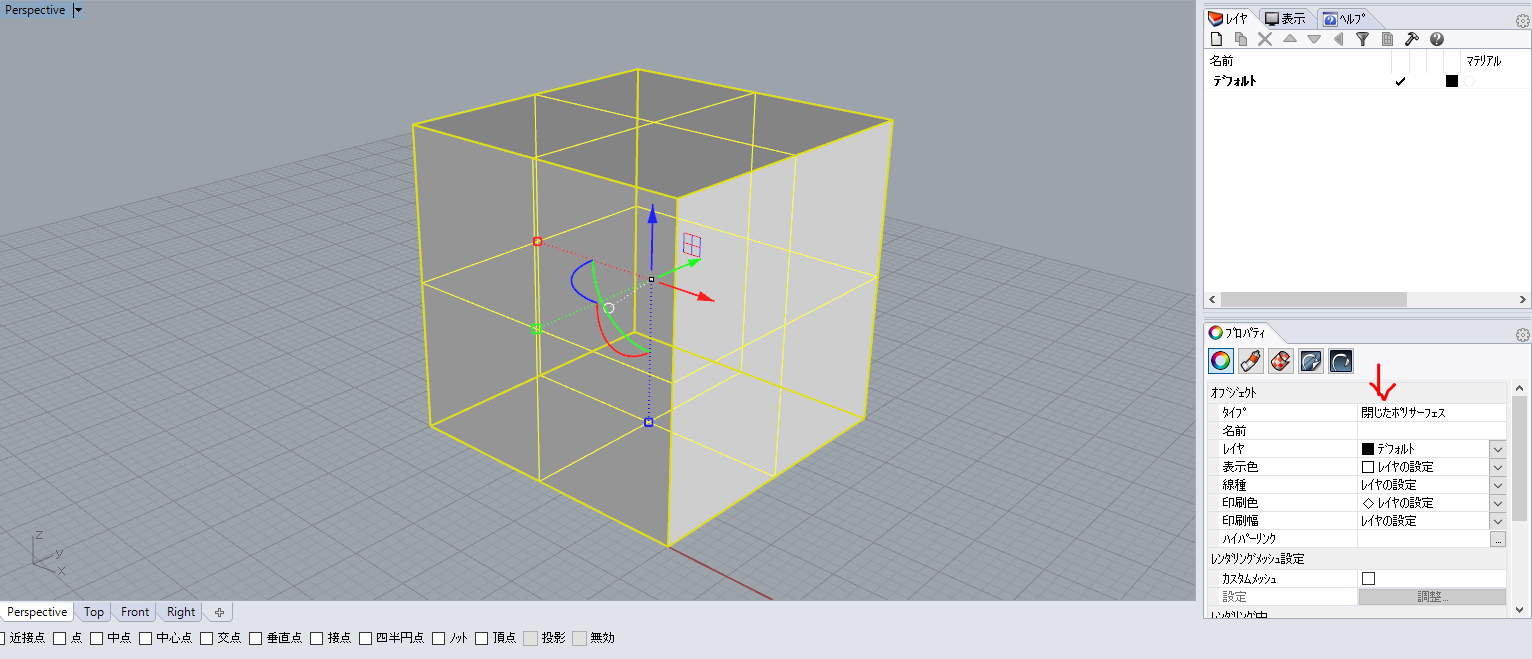Image resolution: width=1532 pixels, height=659 pixels.
Task: Open the Perspective viewport title dropdown arrow
Action: (x=79, y=10)
